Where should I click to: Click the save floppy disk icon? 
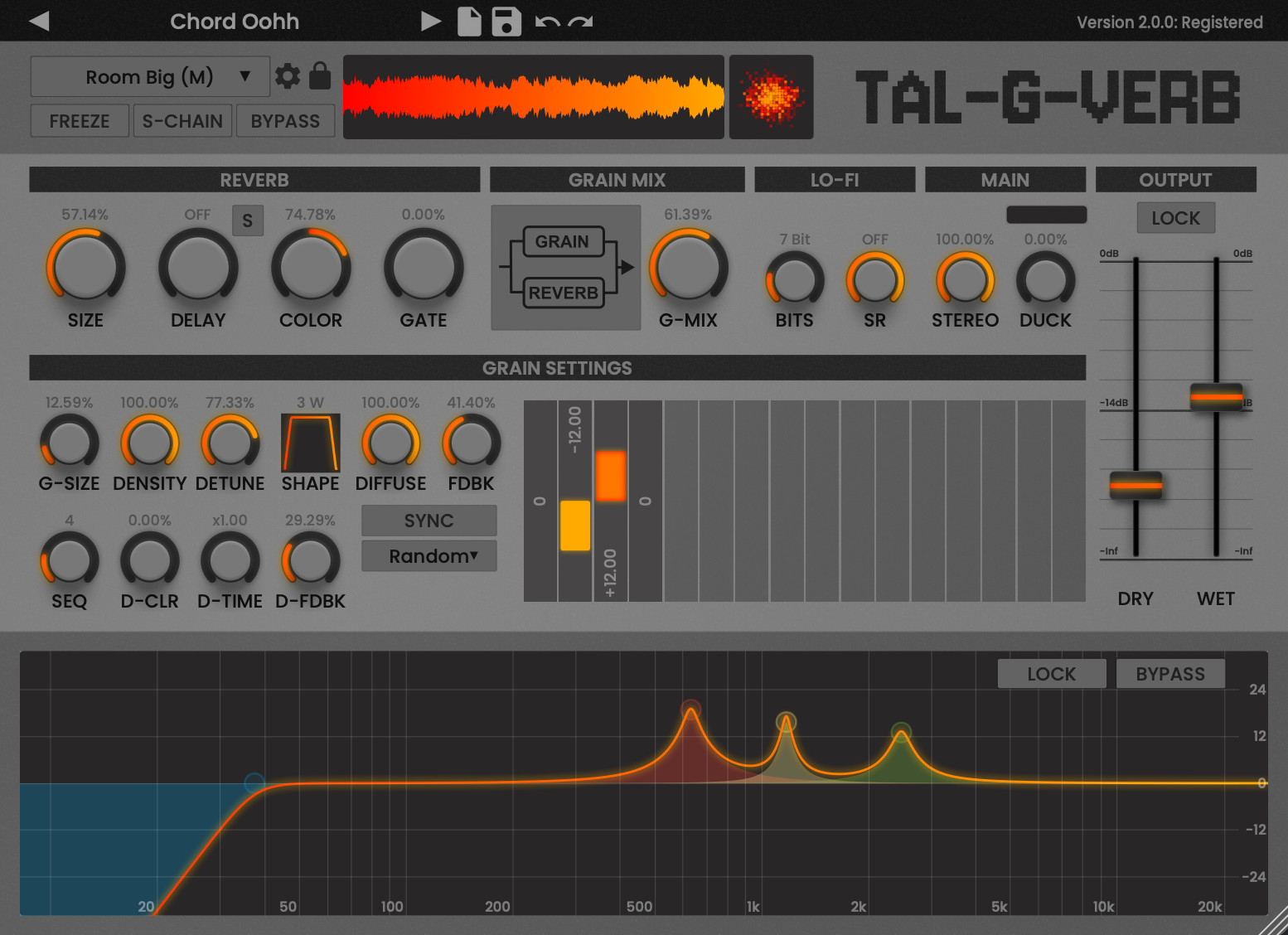pyautogui.click(x=506, y=22)
